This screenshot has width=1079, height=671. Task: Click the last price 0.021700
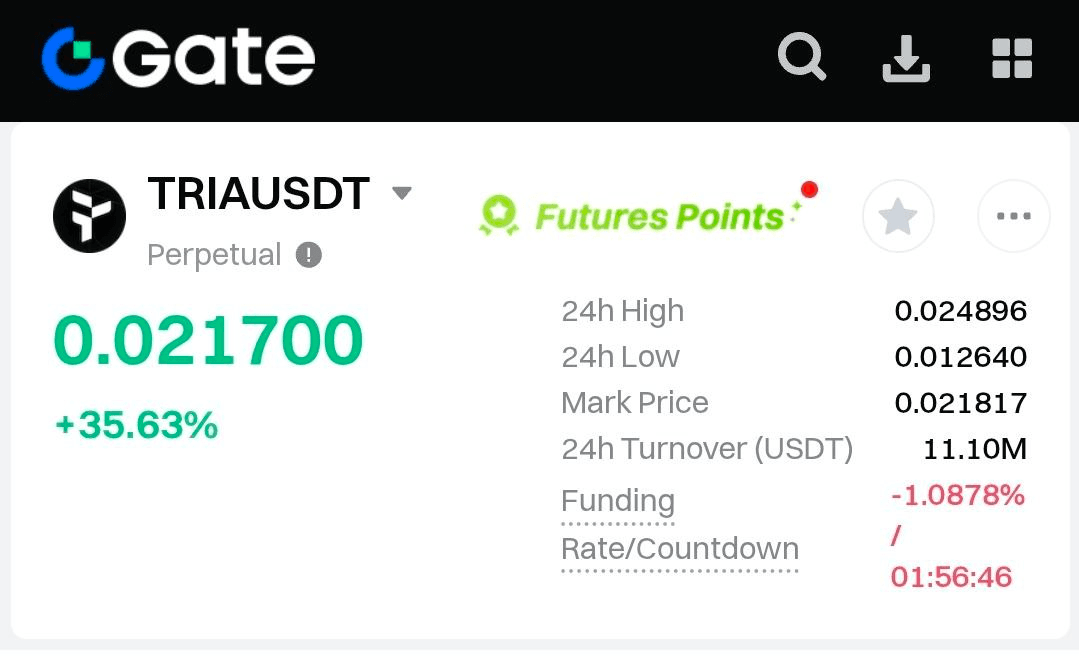[208, 341]
